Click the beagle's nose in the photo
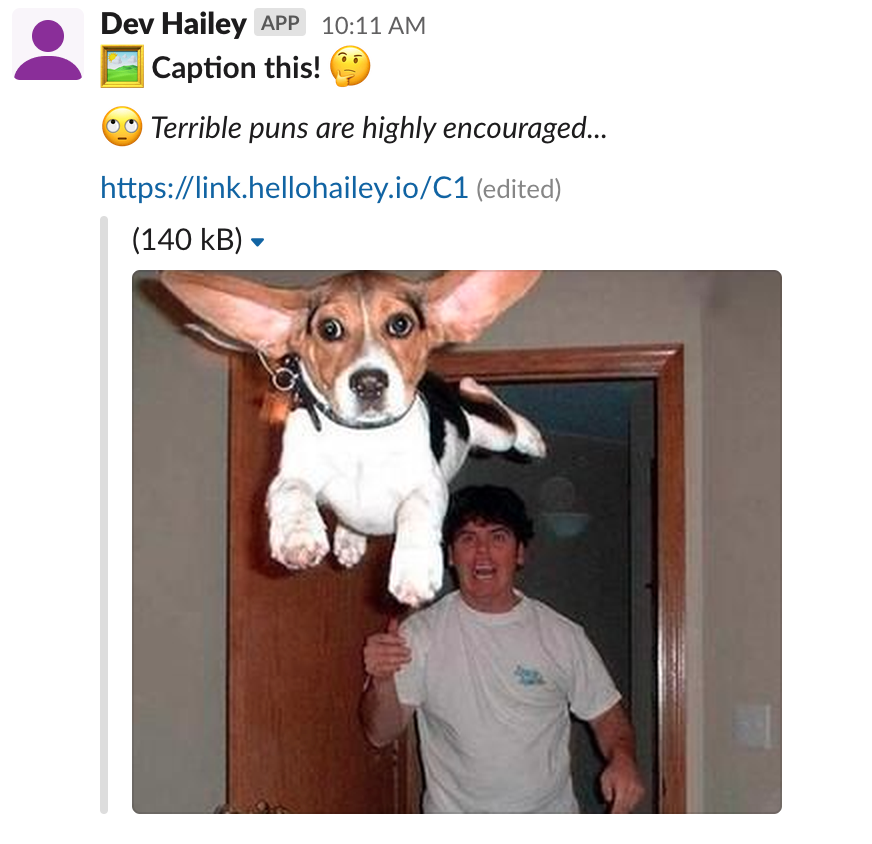This screenshot has width=872, height=844. pyautogui.click(x=369, y=384)
